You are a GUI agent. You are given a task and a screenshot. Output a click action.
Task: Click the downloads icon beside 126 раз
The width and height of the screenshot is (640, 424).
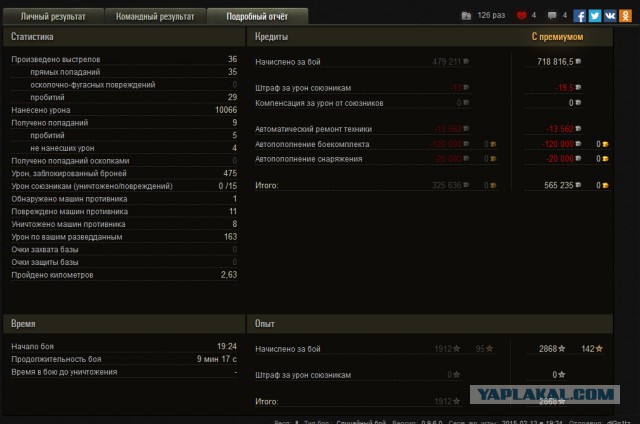coord(466,16)
